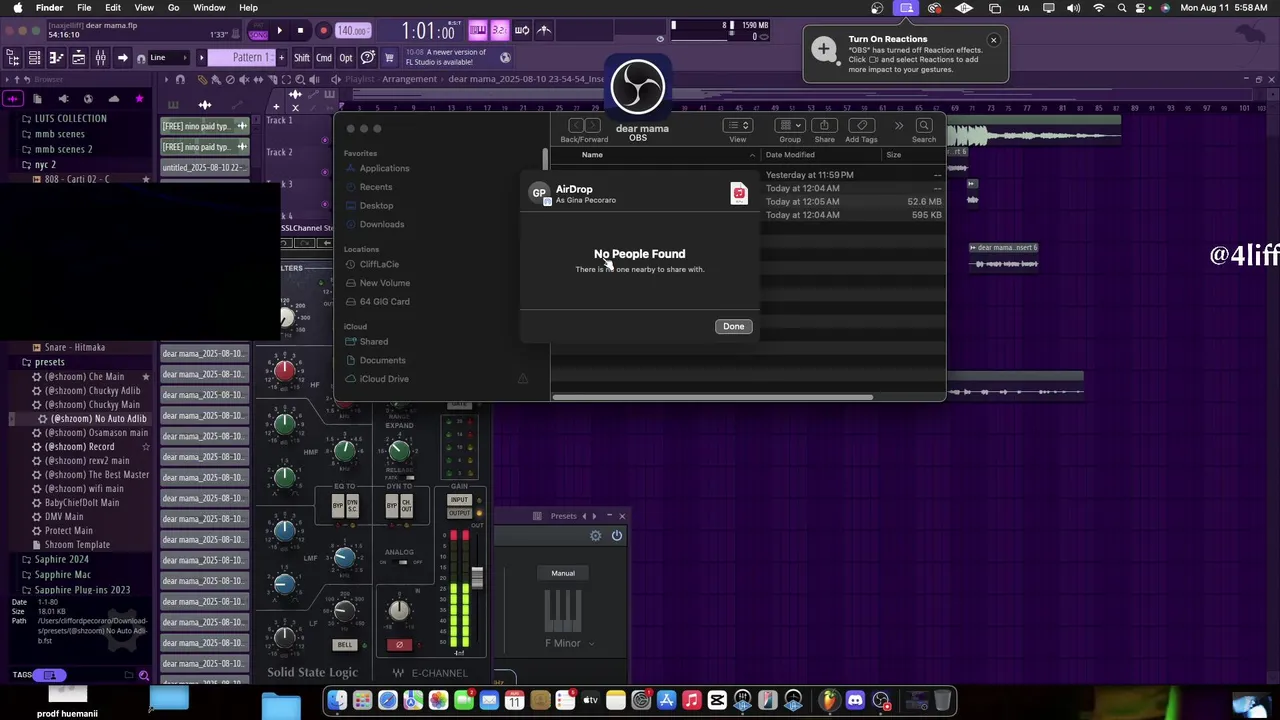The image size is (1280, 720).
Task: Toggle SSL phase invert Ø button
Action: coord(398,645)
